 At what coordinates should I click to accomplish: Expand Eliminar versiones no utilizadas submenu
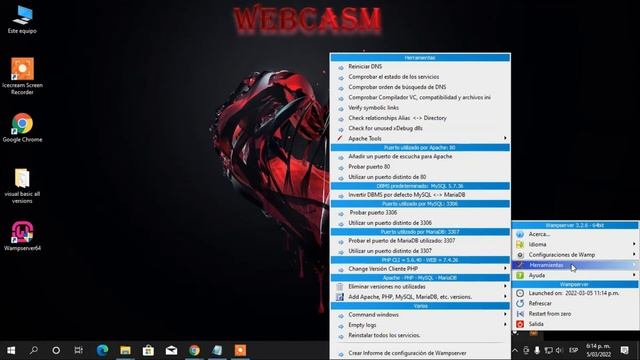[x=505, y=287]
